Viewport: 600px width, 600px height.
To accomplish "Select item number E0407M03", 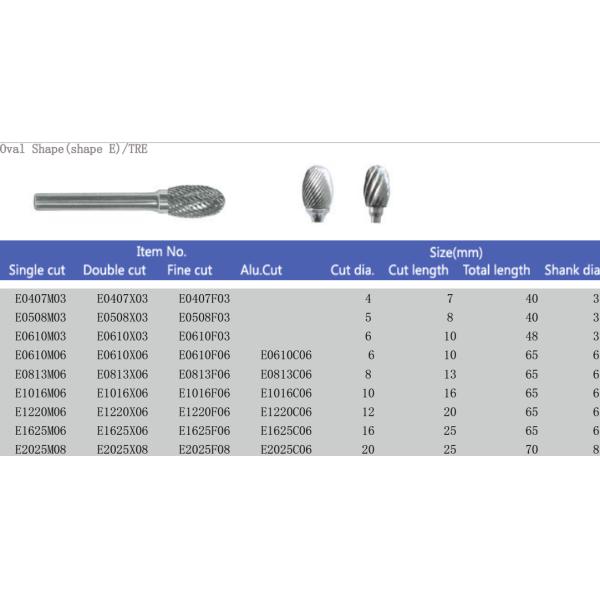I will (41, 298).
